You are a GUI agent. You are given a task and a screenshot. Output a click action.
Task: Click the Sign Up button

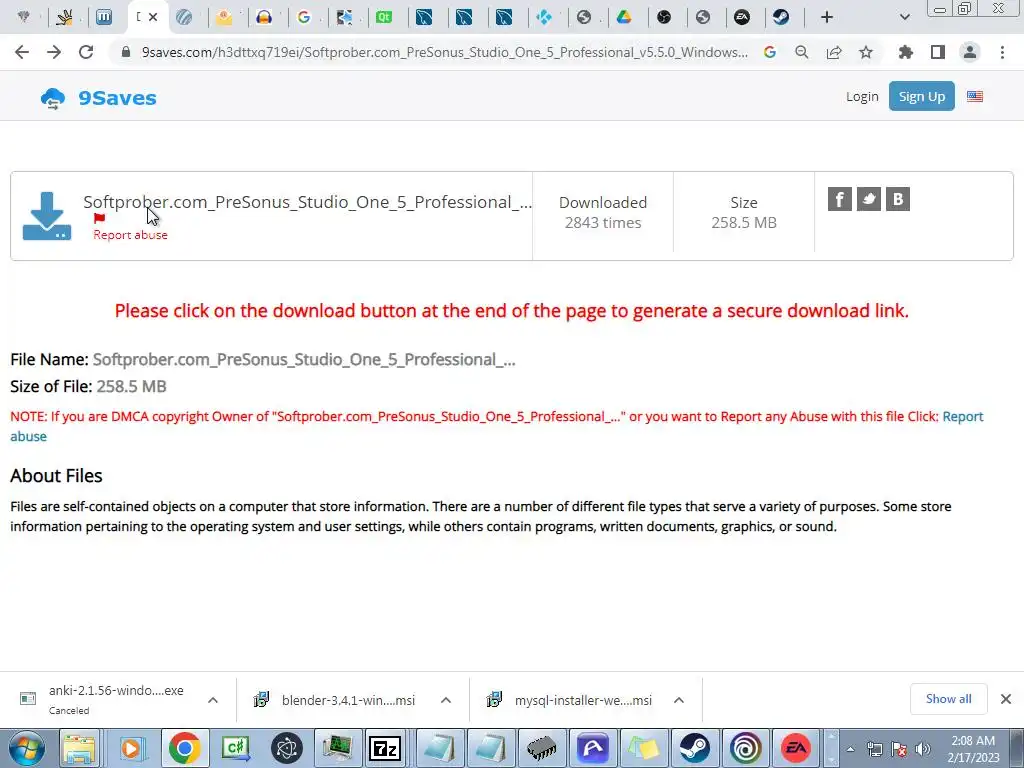coord(921,96)
